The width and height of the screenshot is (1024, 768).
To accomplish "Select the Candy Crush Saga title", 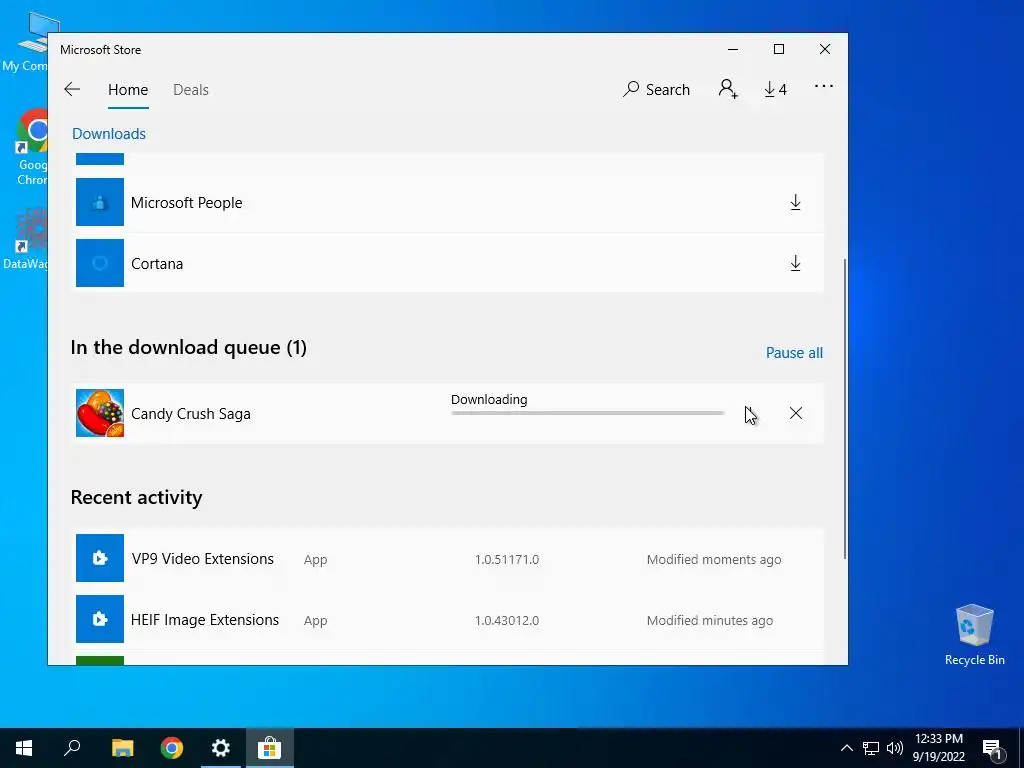I will point(191,414).
